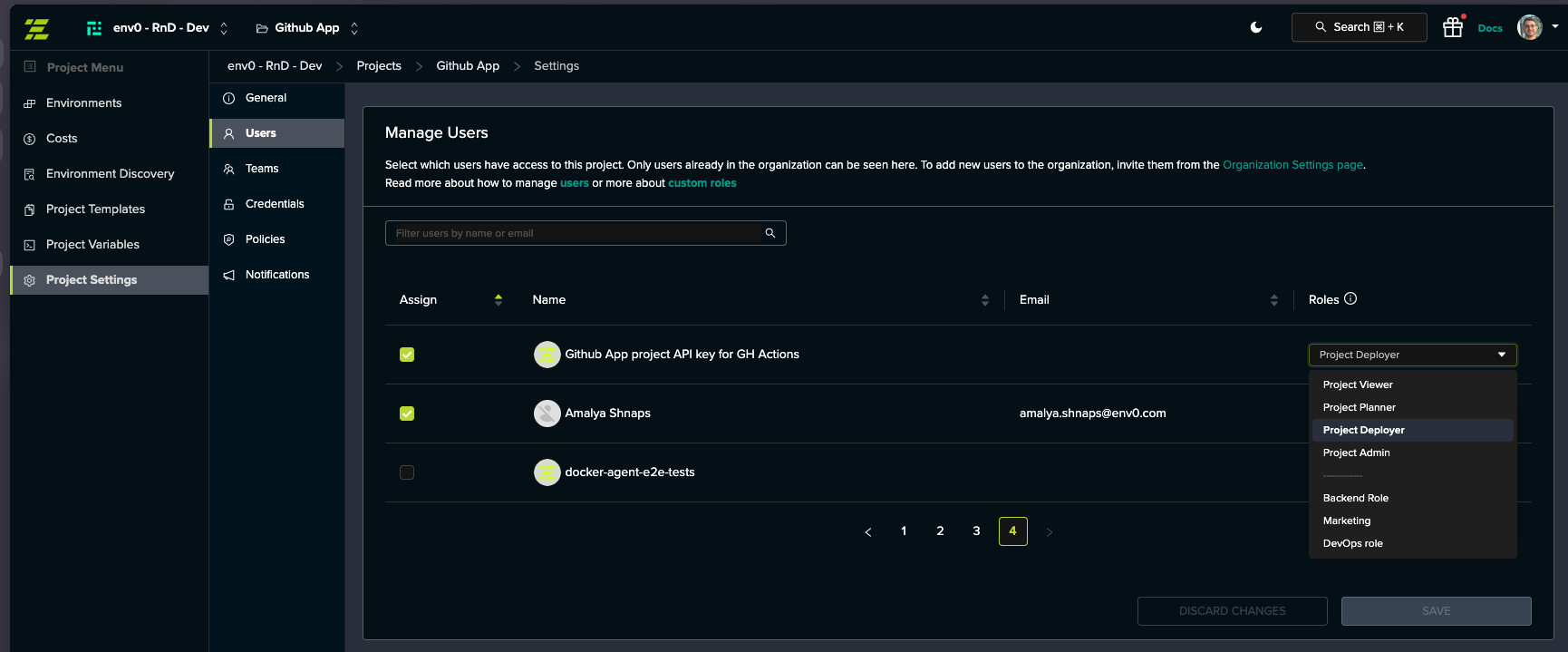Click the Teams people icon
This screenshot has width=1568, height=652.
coord(229,169)
